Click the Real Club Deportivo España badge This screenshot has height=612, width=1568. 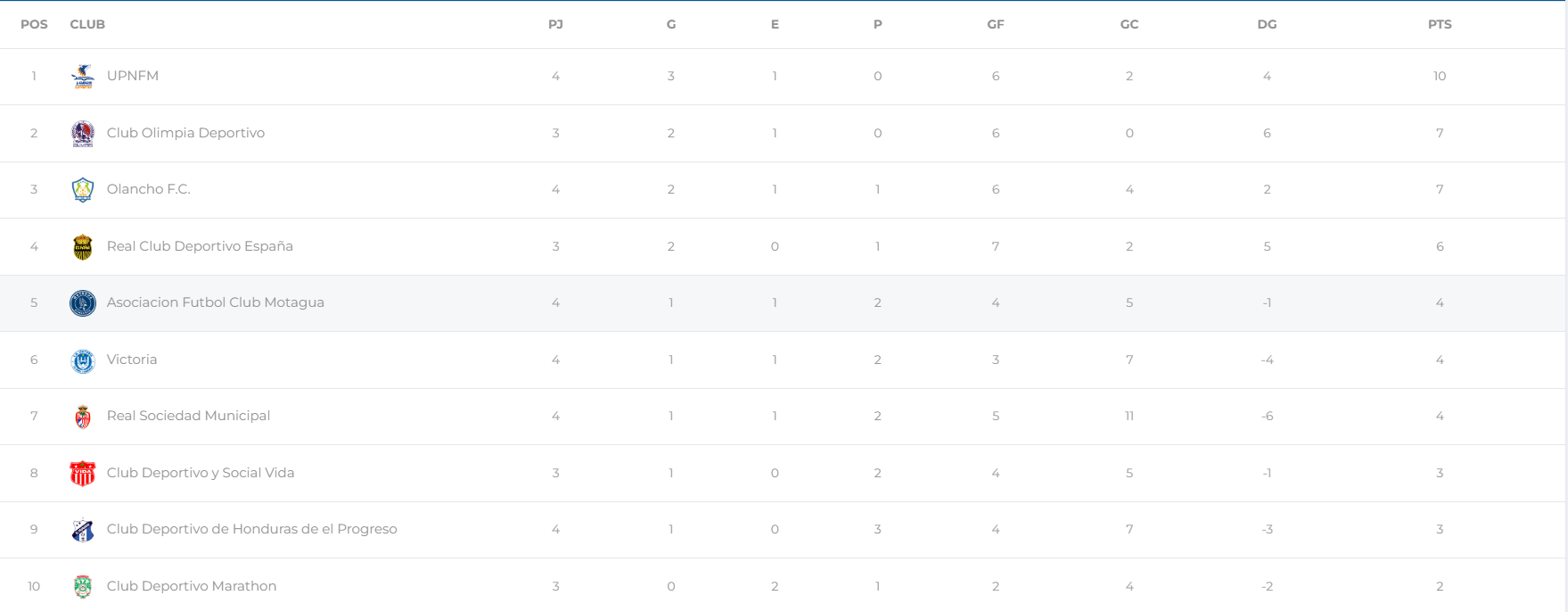click(x=83, y=247)
